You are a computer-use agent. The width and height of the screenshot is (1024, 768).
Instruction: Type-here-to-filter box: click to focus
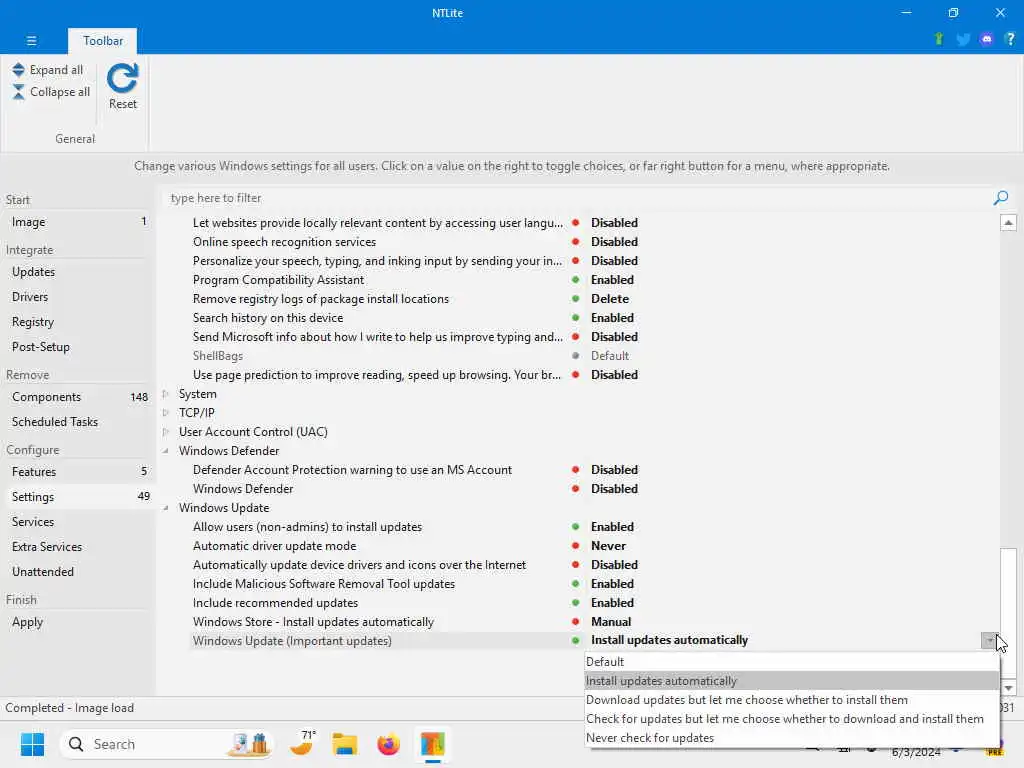coord(575,198)
